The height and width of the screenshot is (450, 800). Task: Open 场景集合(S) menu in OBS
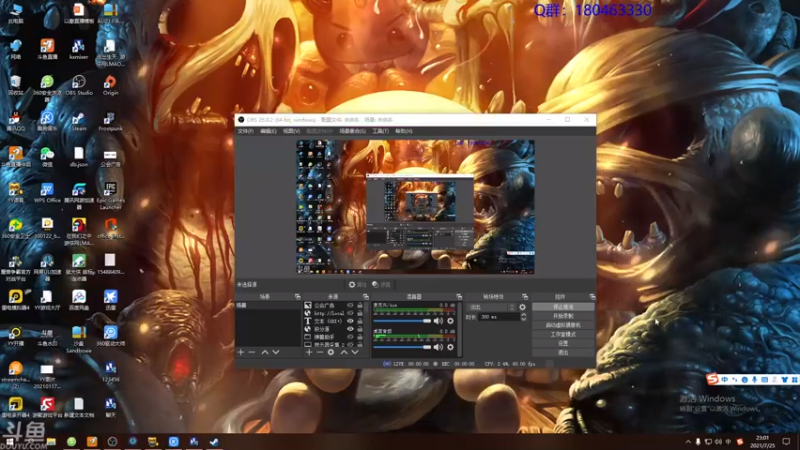coord(352,131)
